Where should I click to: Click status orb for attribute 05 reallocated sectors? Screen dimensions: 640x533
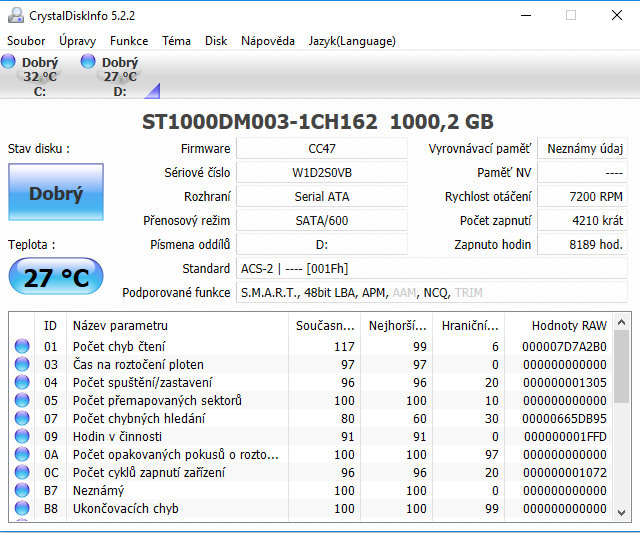coord(22,400)
